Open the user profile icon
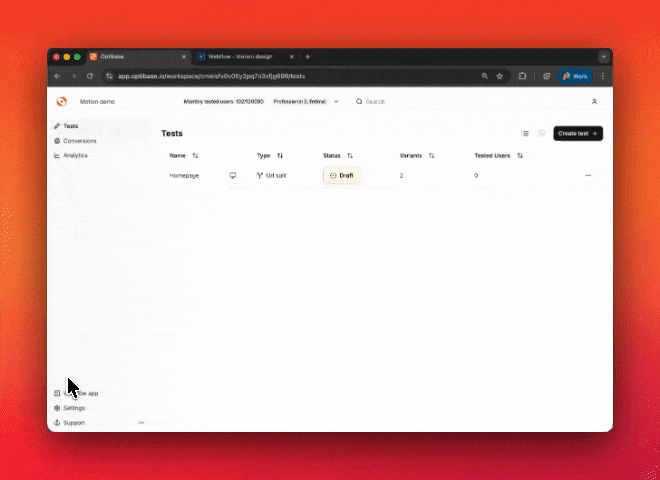This screenshot has height=480, width=660. point(594,101)
